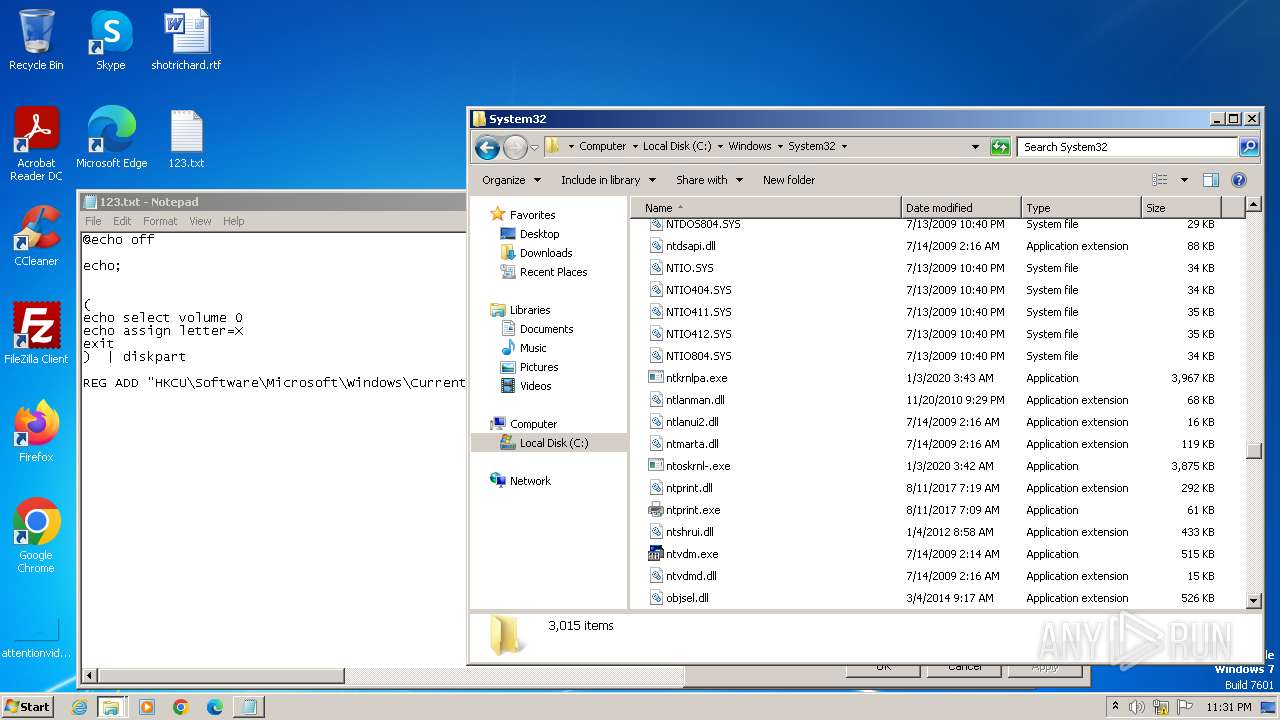Open the recent pages dropdown arrow

(535, 147)
